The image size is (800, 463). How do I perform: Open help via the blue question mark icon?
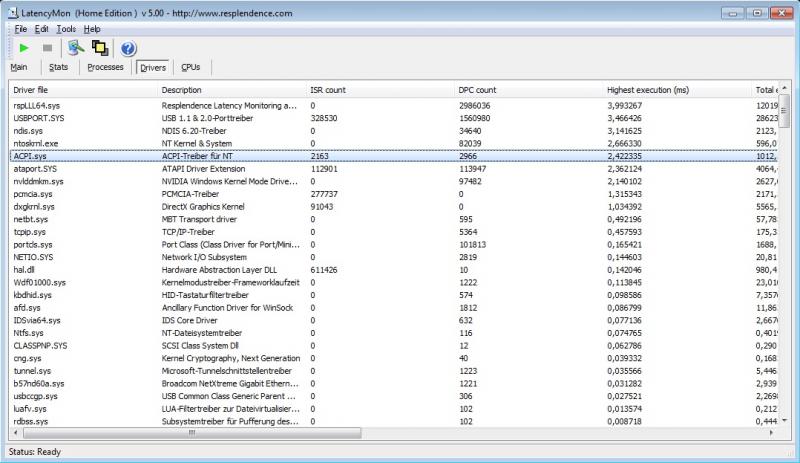pos(128,48)
